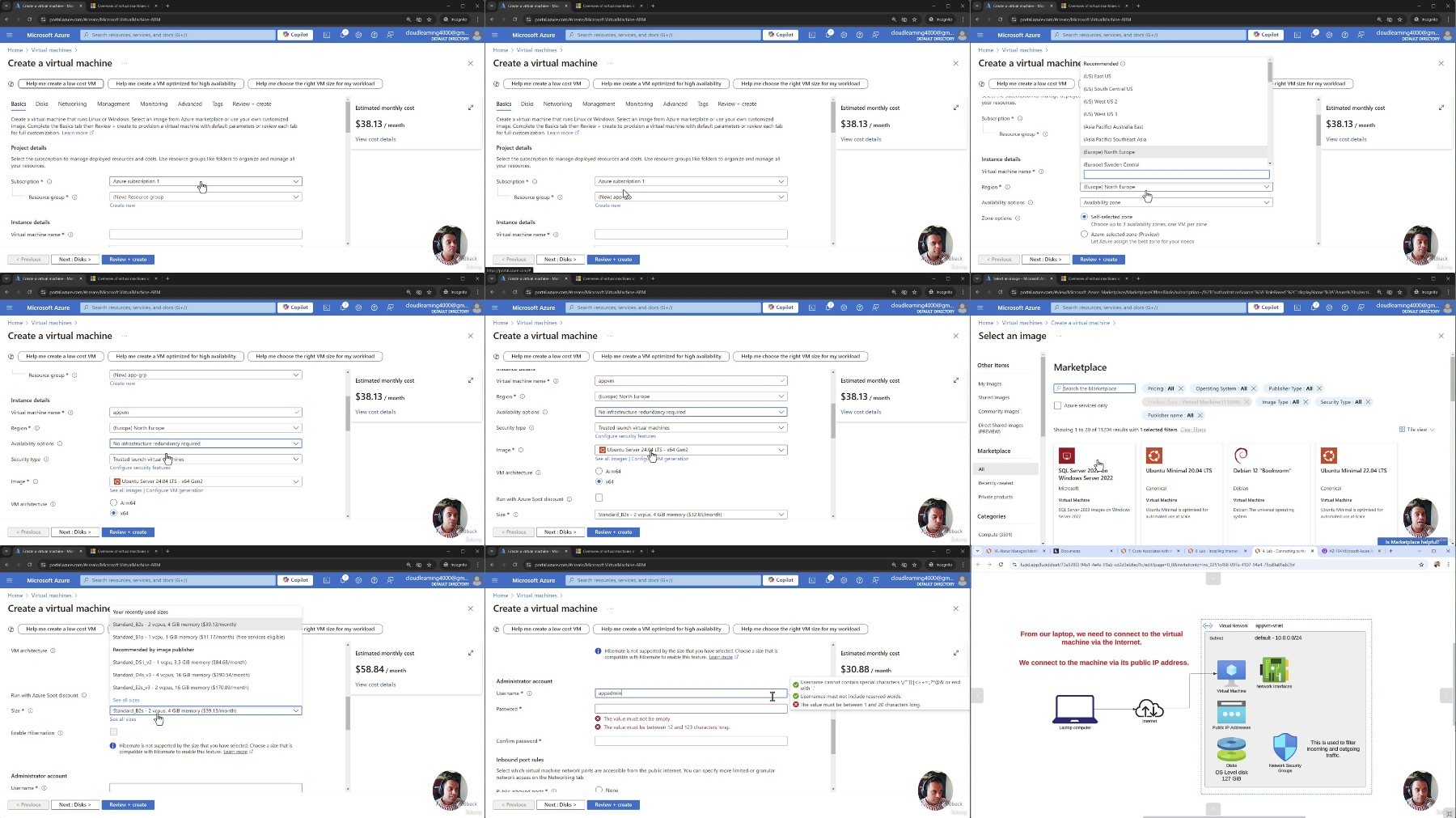The width and height of the screenshot is (1456, 818).
Task: Open Size dropdown showing $32.85/month
Action: coord(691,515)
